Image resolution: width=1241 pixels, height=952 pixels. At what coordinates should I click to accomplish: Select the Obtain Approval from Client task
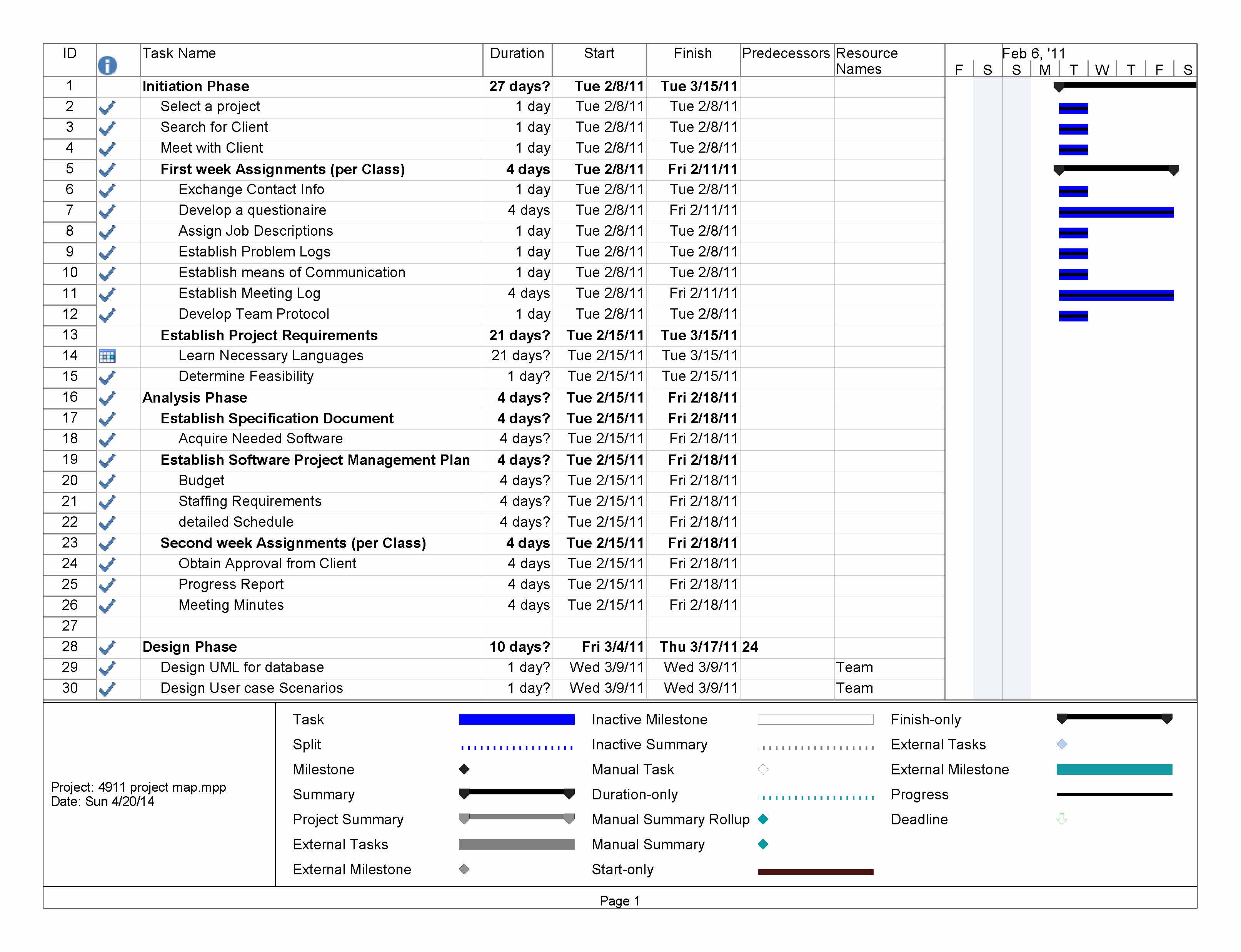click(267, 563)
